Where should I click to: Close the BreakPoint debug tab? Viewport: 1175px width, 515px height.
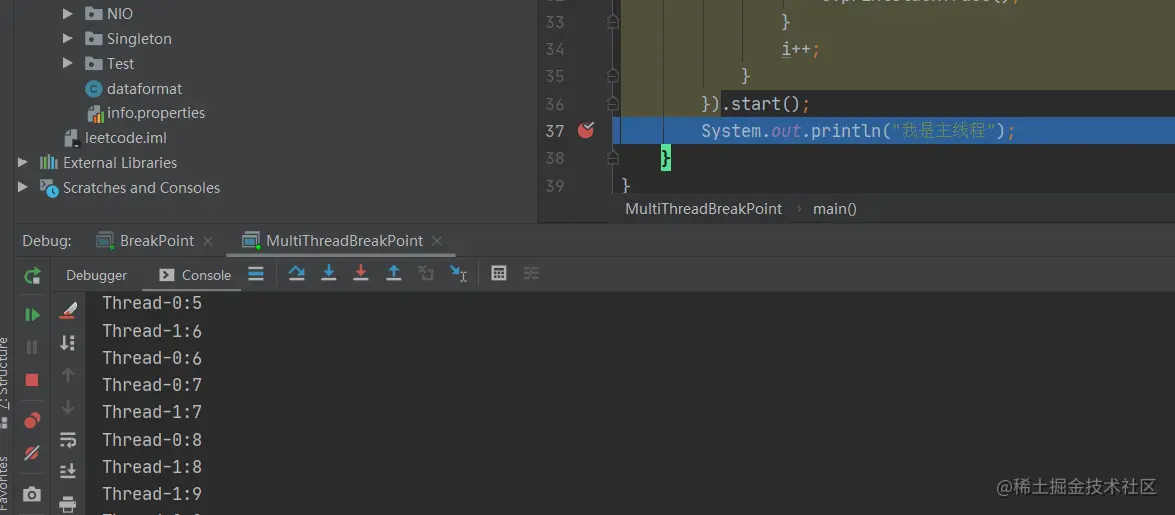point(208,241)
